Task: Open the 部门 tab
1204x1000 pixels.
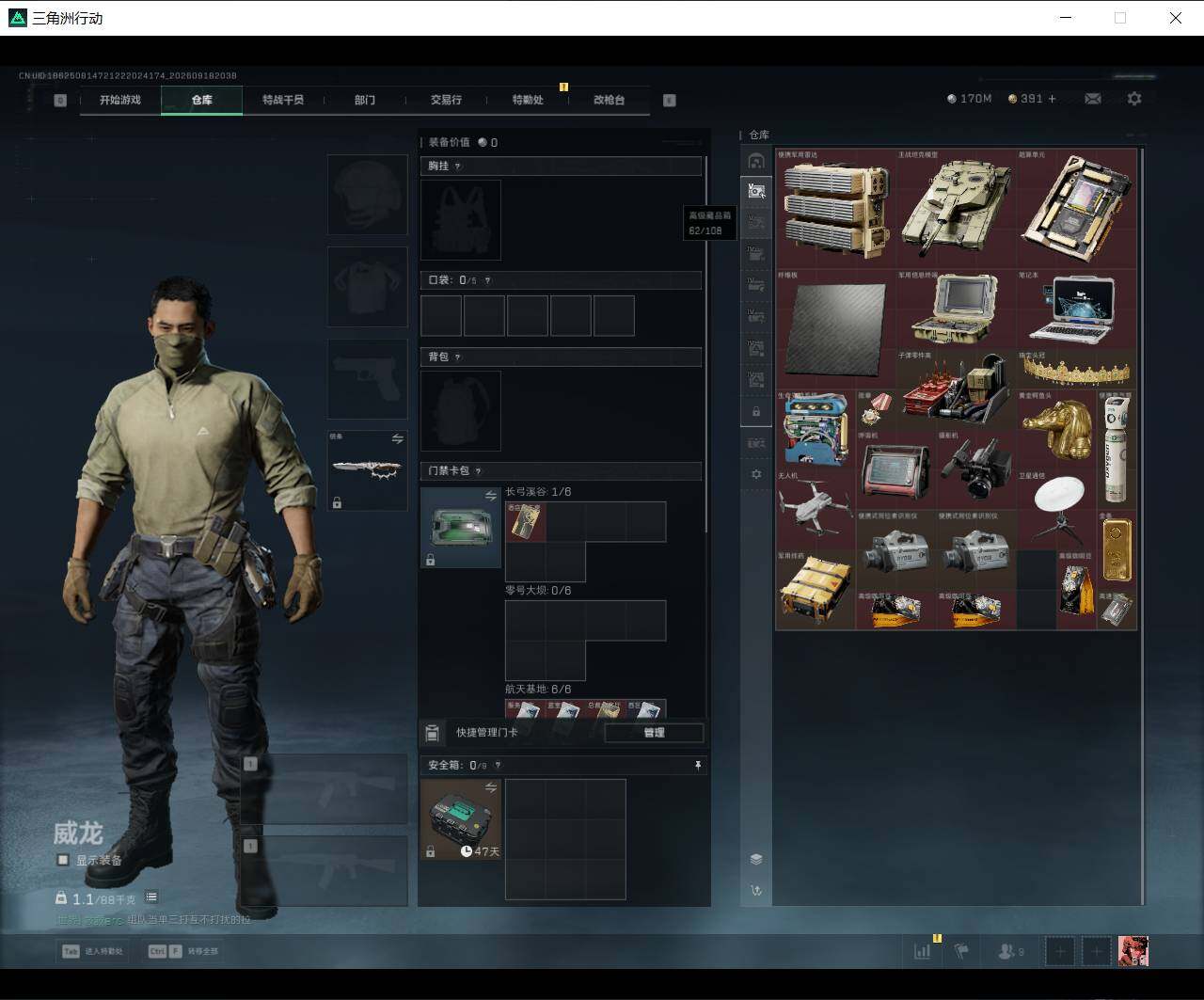Action: [x=365, y=100]
